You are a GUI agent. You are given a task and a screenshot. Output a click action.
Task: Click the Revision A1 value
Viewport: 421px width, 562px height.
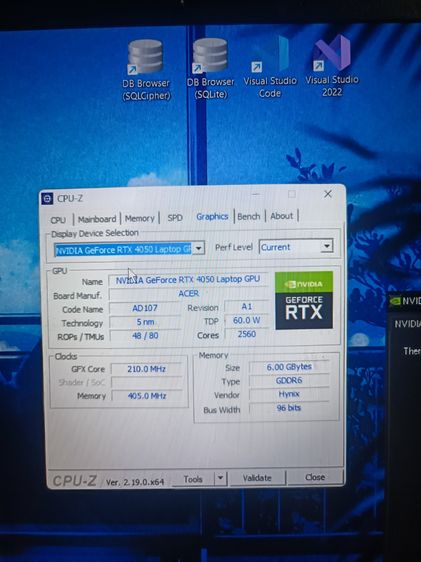(x=247, y=307)
